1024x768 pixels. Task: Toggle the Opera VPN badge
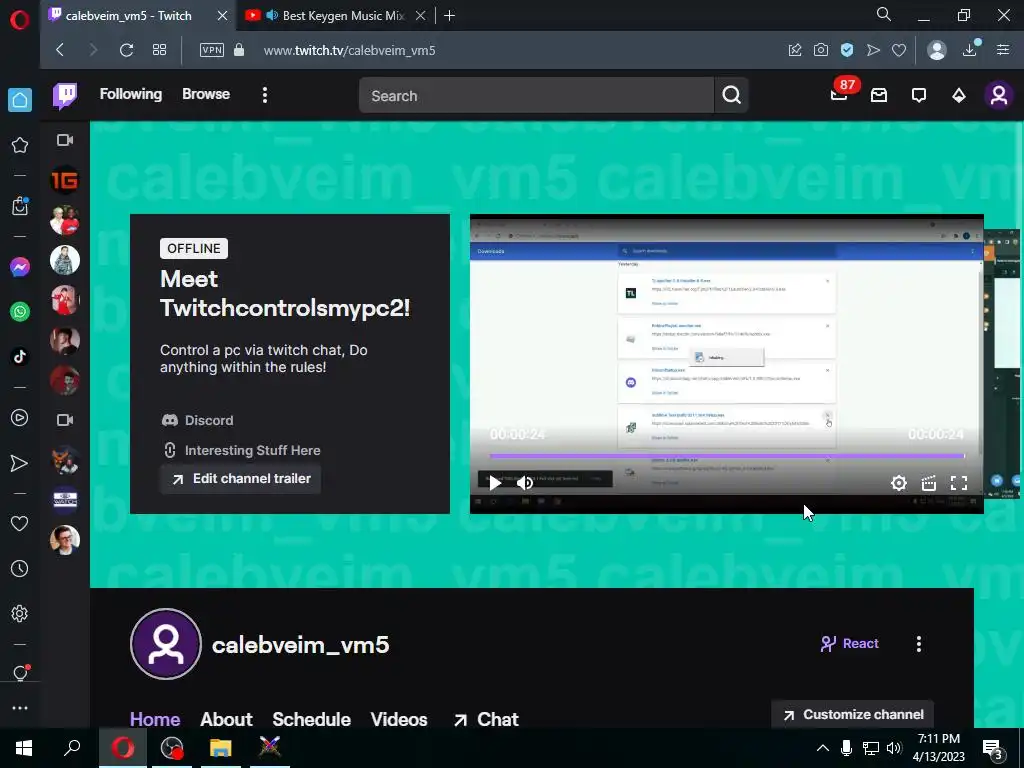pos(212,50)
